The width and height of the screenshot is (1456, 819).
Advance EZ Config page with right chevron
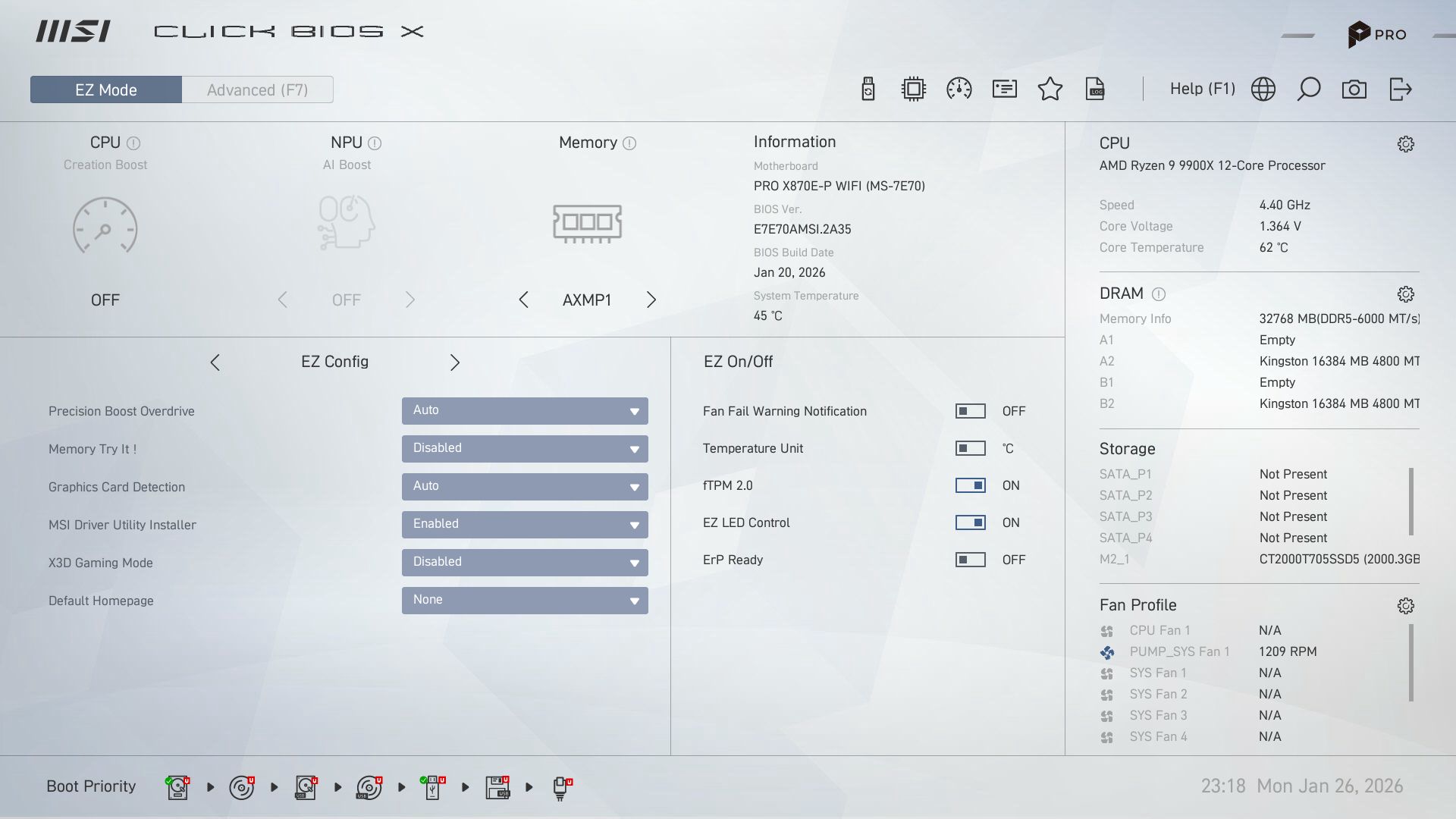coord(455,362)
